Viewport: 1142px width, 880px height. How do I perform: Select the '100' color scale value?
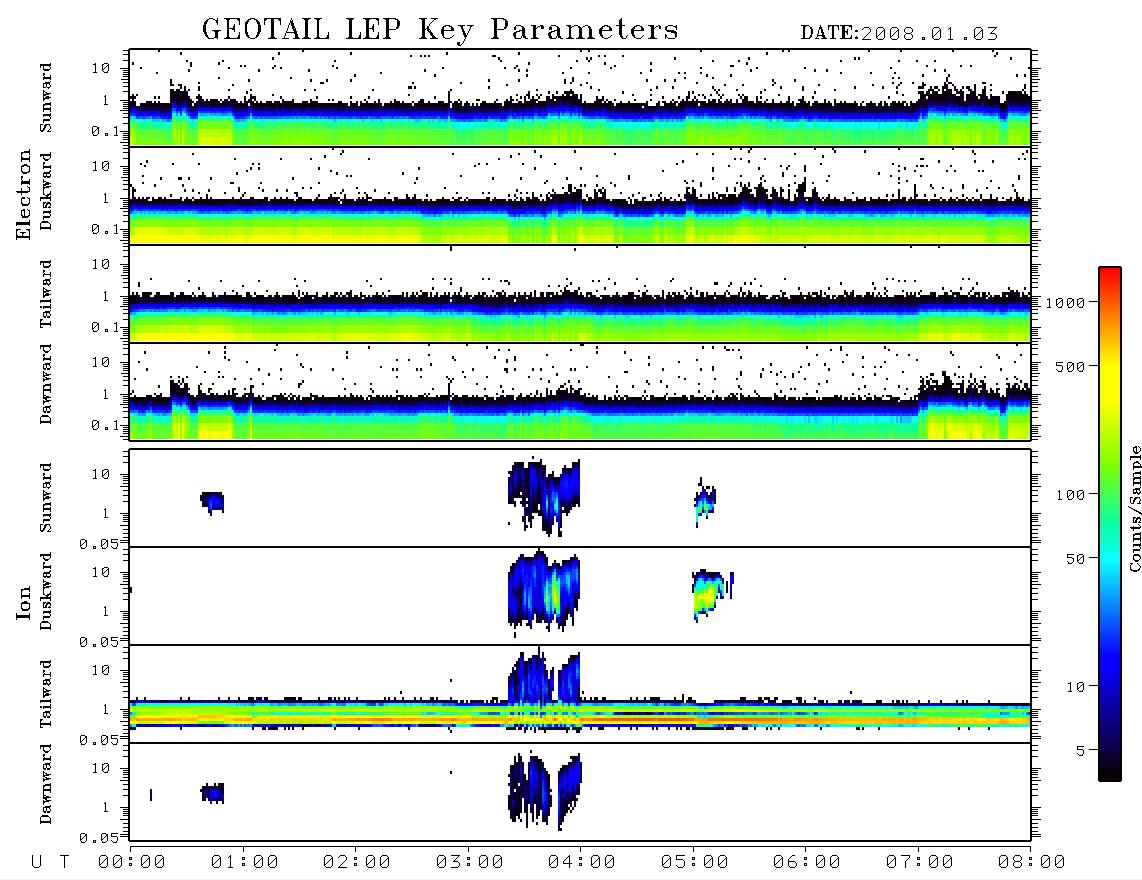tap(1070, 495)
